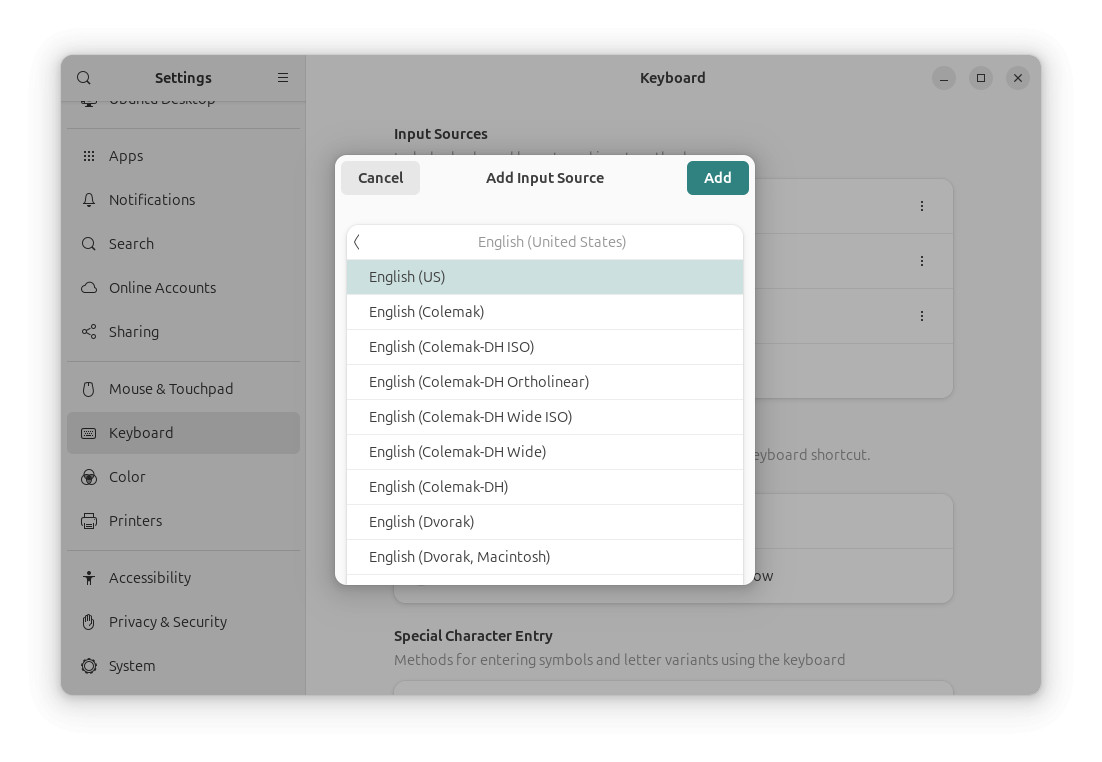Click the Online Accounts cloud icon
The image size is (1102, 762).
tap(89, 288)
